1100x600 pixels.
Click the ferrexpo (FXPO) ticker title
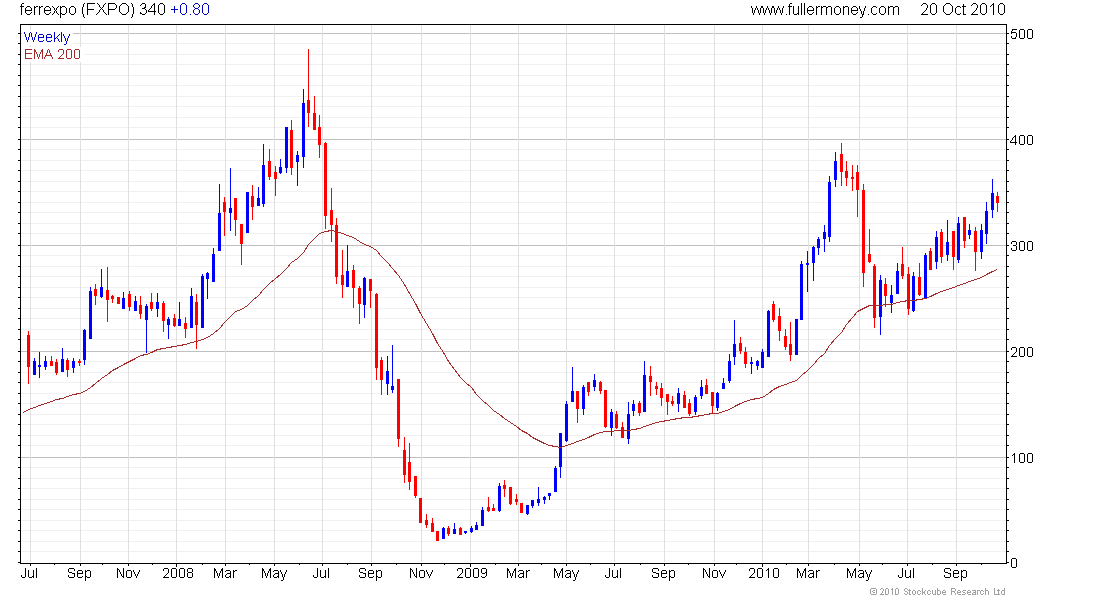pos(77,10)
